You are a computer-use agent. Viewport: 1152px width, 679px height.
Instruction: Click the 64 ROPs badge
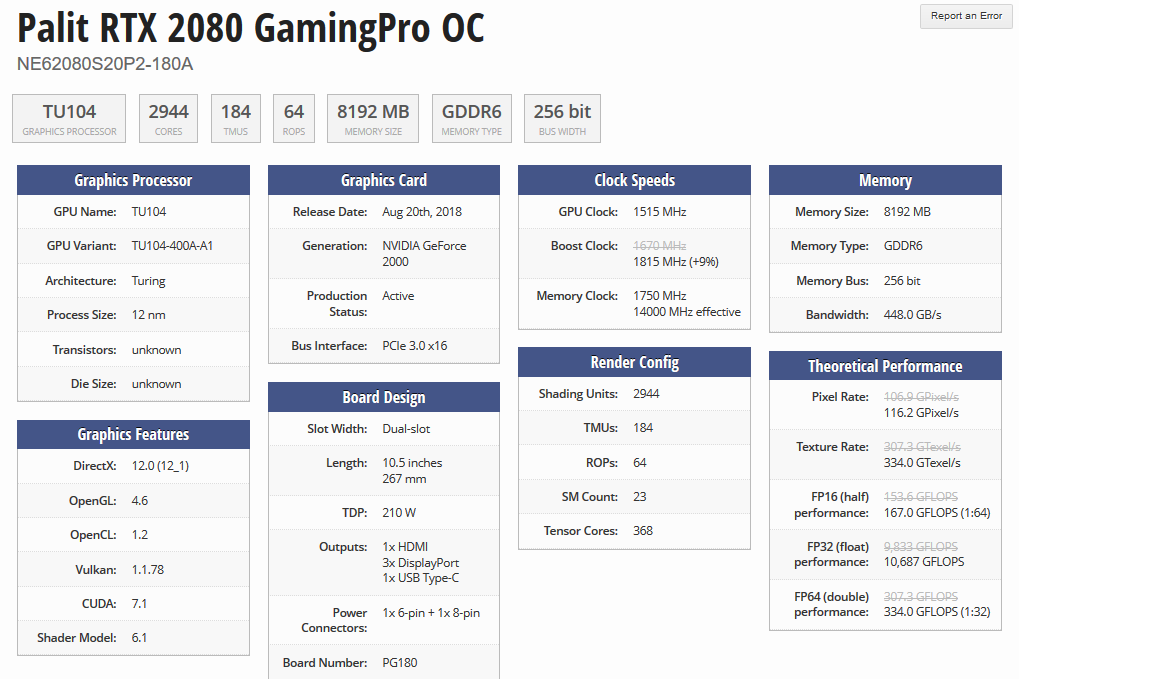294,118
